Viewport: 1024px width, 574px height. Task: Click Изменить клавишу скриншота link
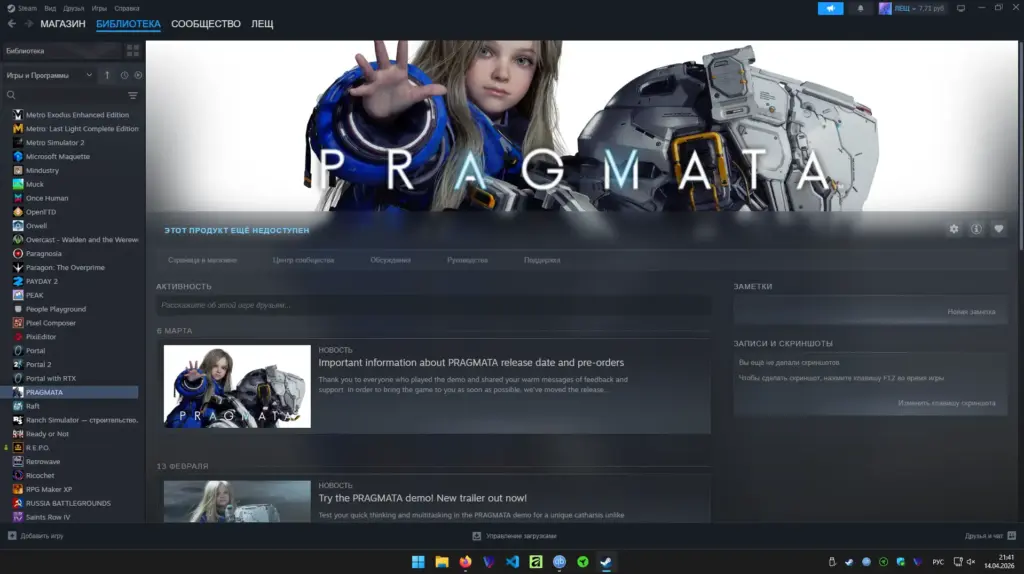(946, 403)
